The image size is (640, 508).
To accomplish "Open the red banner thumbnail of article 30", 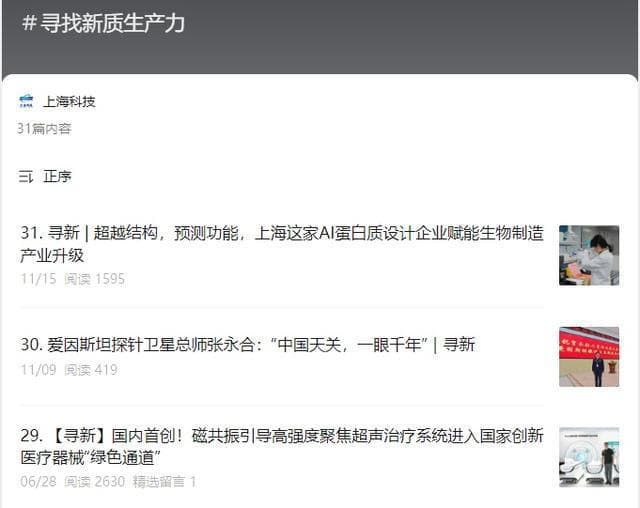I will (588, 357).
